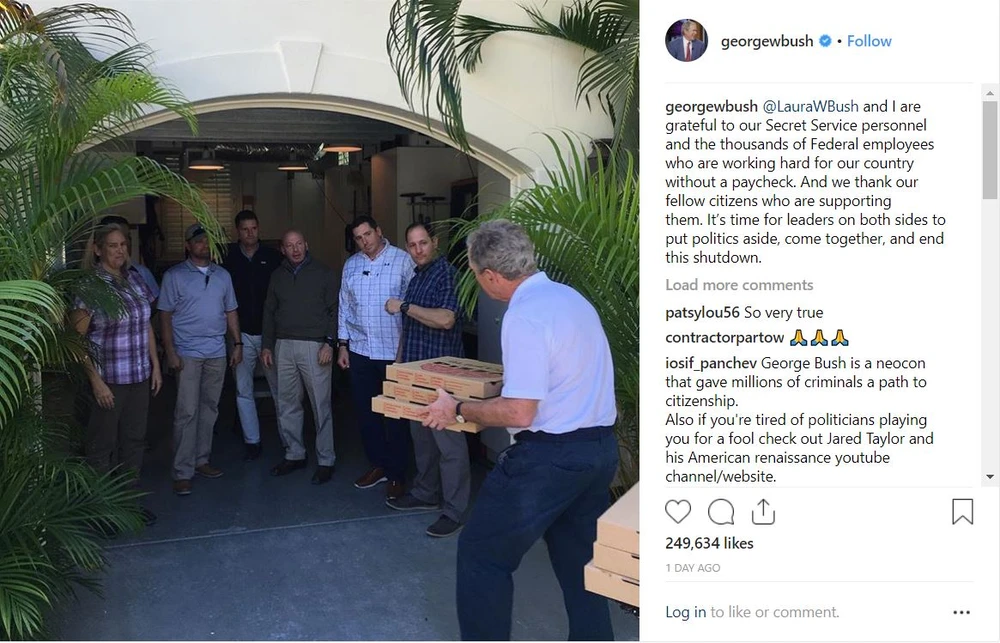Viewport: 1000px width, 643px height.
Task: Open the comment speech bubble icon
Action: (721, 512)
